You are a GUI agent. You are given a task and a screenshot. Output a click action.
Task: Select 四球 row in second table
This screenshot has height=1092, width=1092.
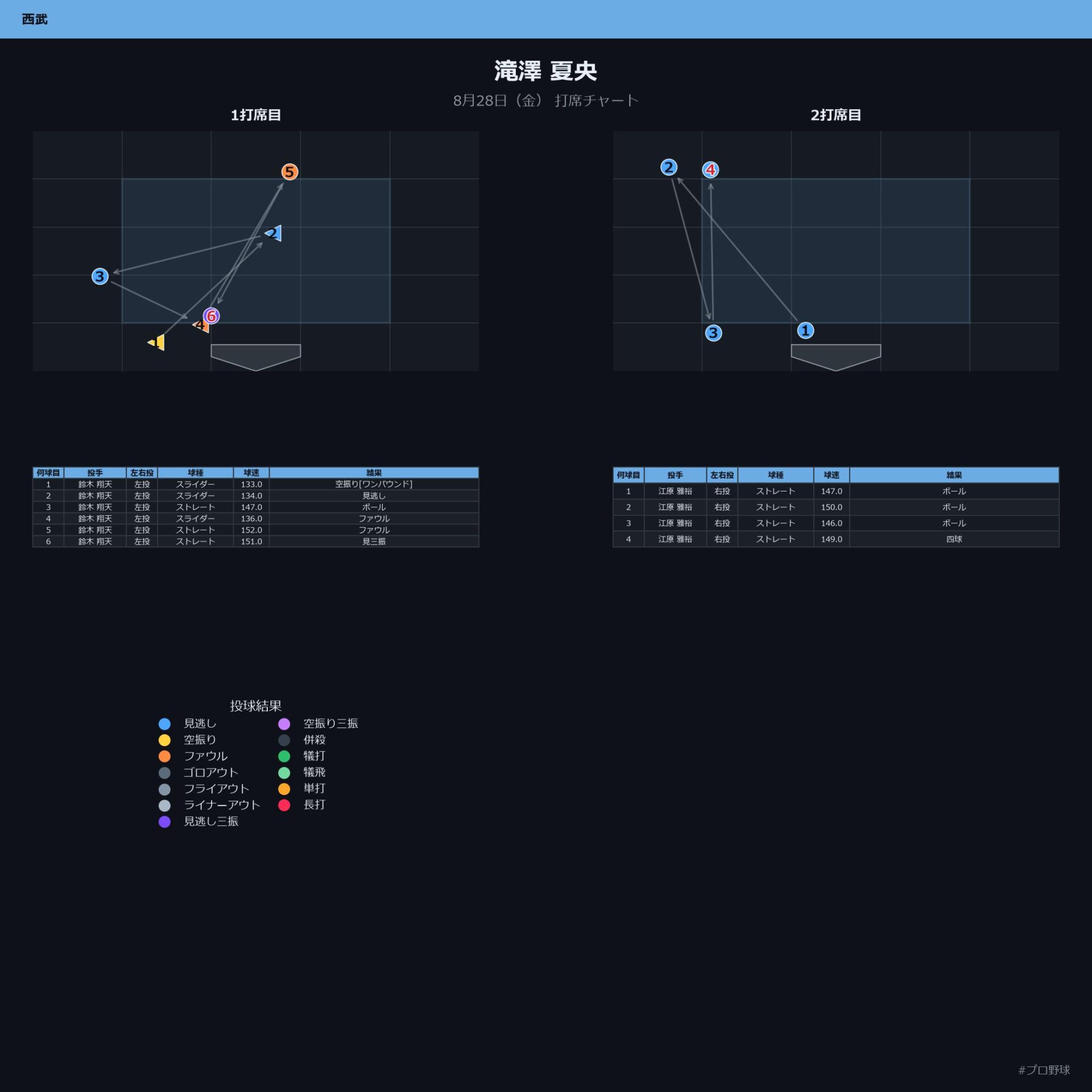836,539
